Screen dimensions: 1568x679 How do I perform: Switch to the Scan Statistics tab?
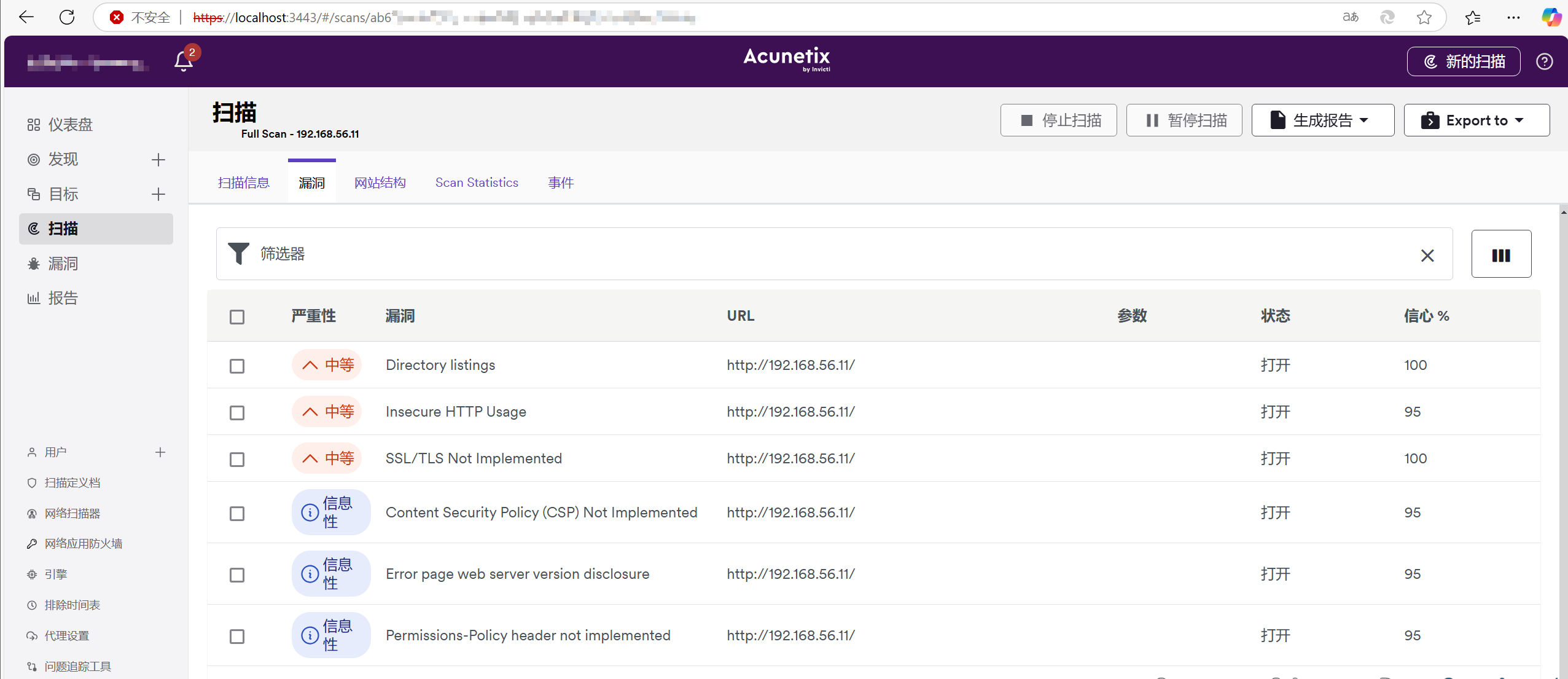pyautogui.click(x=477, y=183)
